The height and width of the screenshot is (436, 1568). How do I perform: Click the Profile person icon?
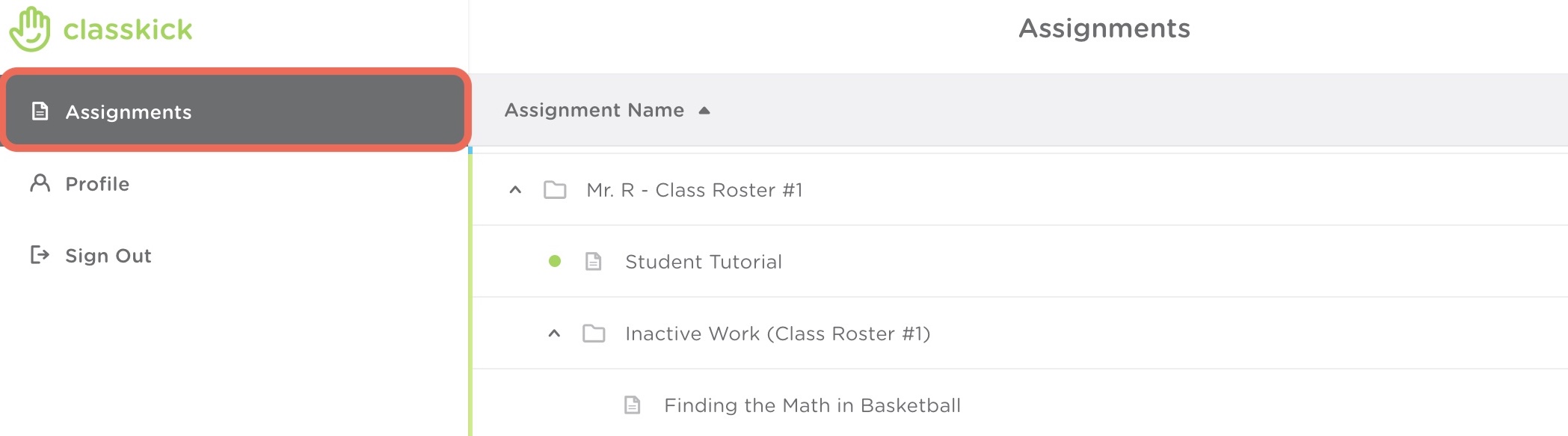point(40,183)
